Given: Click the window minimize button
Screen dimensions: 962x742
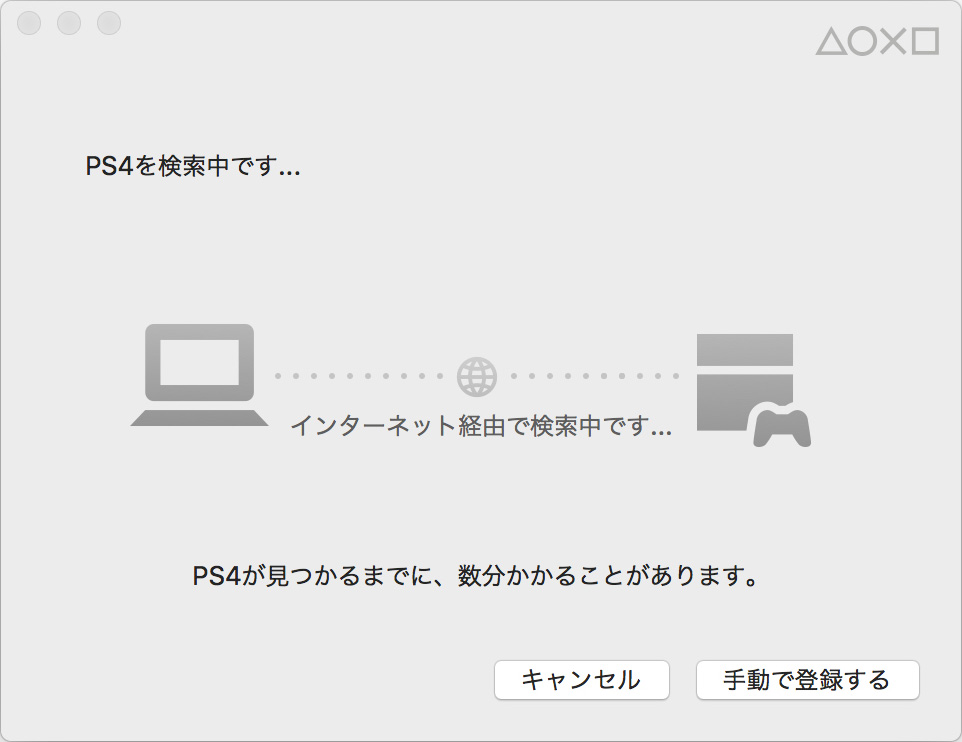Looking at the screenshot, I should click(x=69, y=23).
